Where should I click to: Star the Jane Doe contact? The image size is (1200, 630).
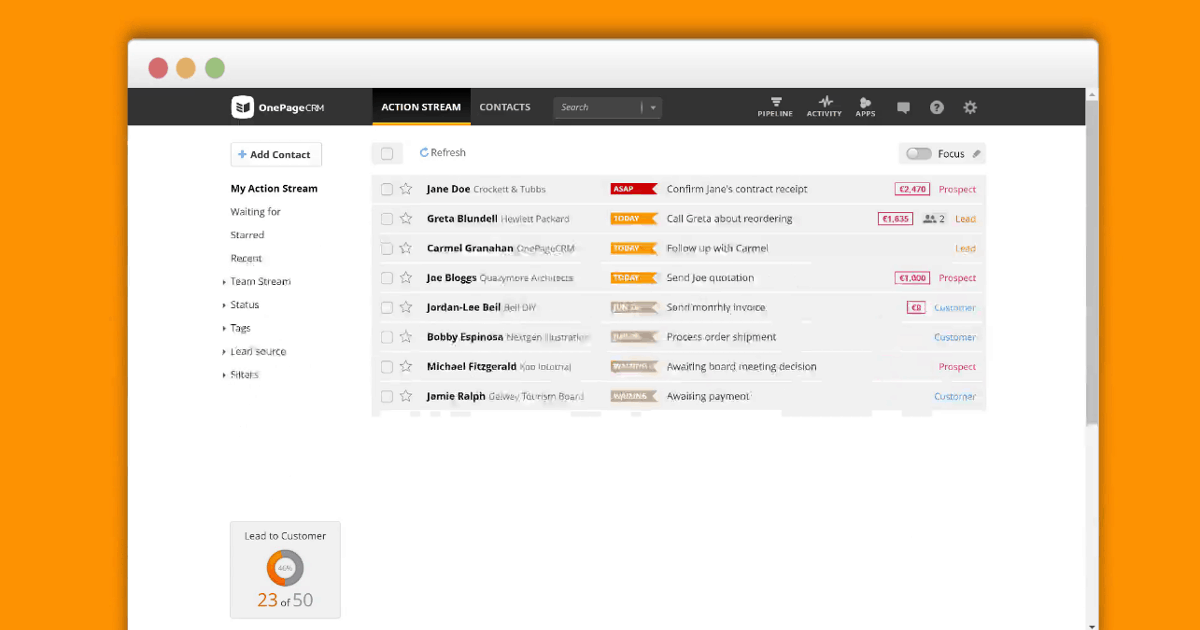tap(406, 189)
